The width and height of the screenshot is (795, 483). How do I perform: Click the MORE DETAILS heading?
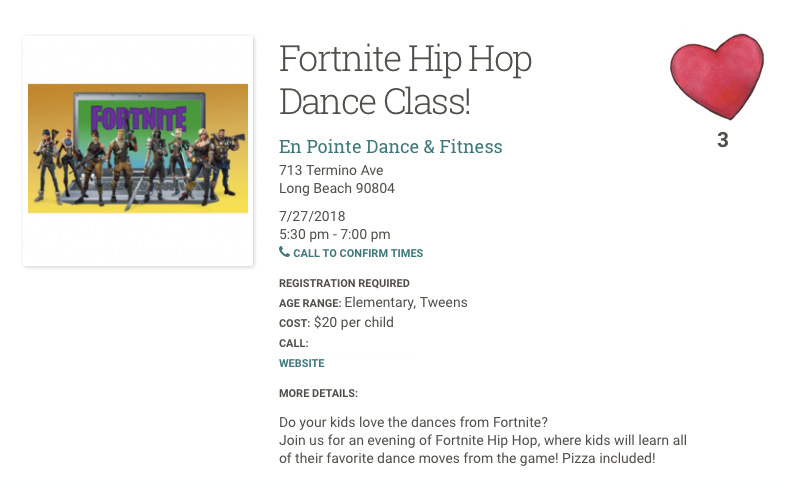click(x=318, y=393)
